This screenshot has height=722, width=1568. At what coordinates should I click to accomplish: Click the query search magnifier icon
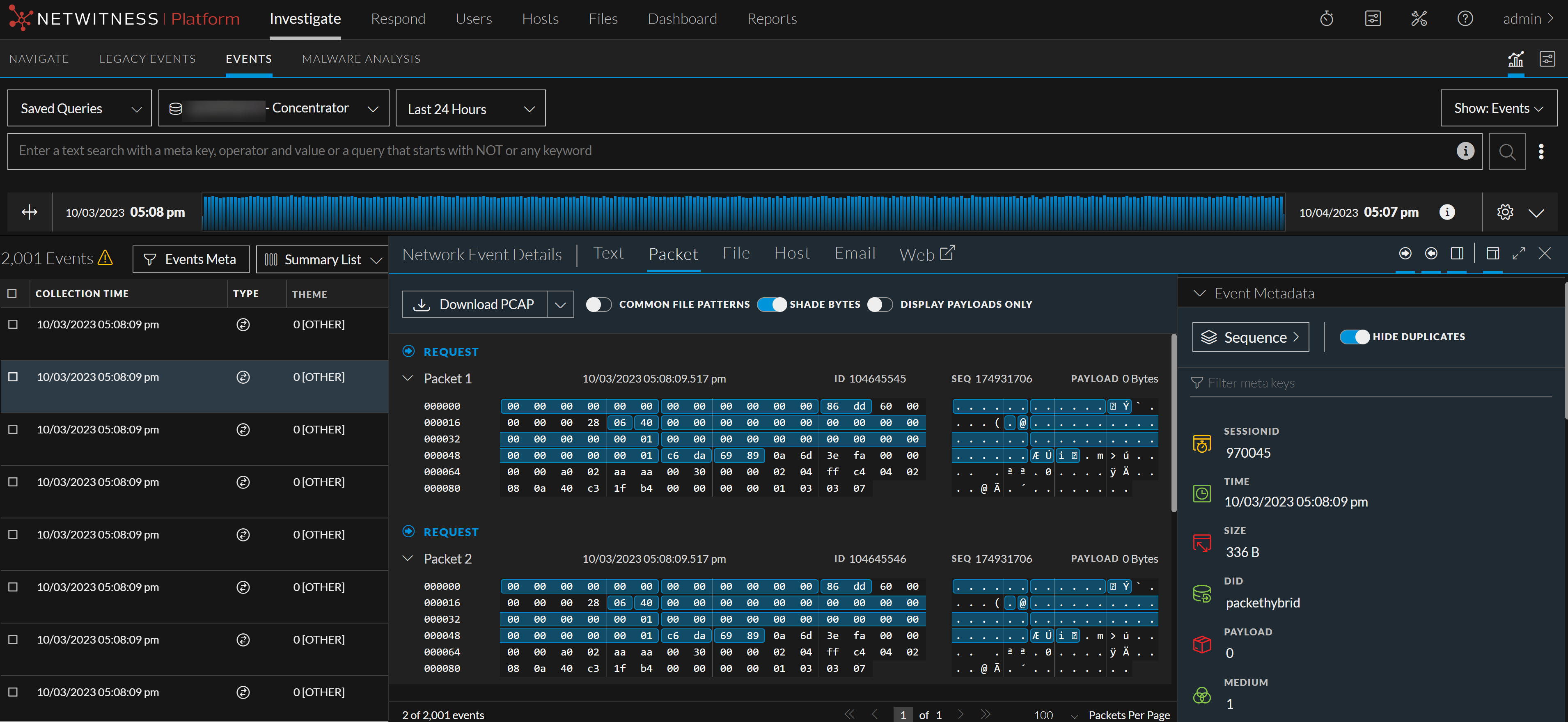point(1507,151)
